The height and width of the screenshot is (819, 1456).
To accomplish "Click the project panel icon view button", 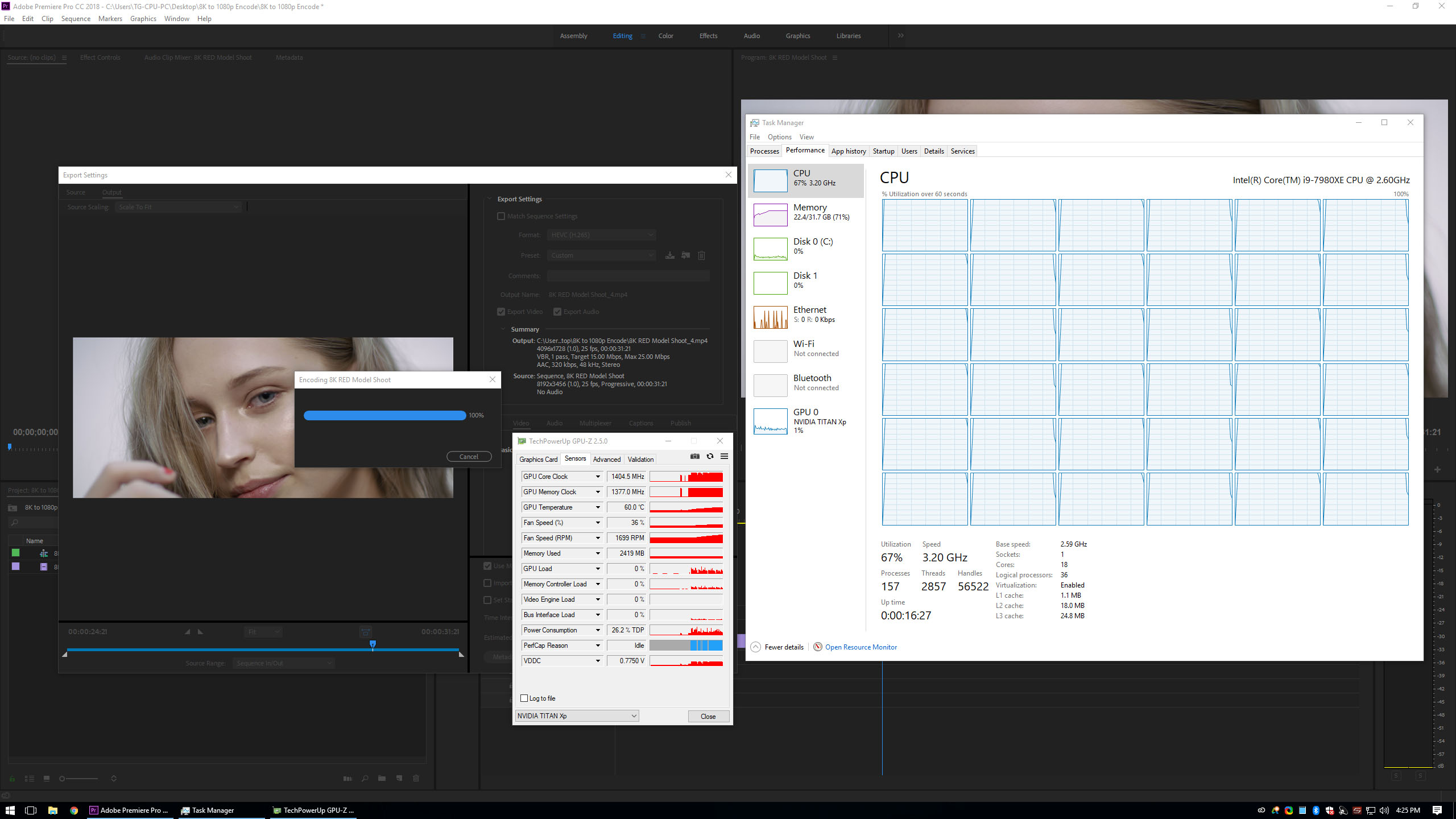I will coord(47,779).
